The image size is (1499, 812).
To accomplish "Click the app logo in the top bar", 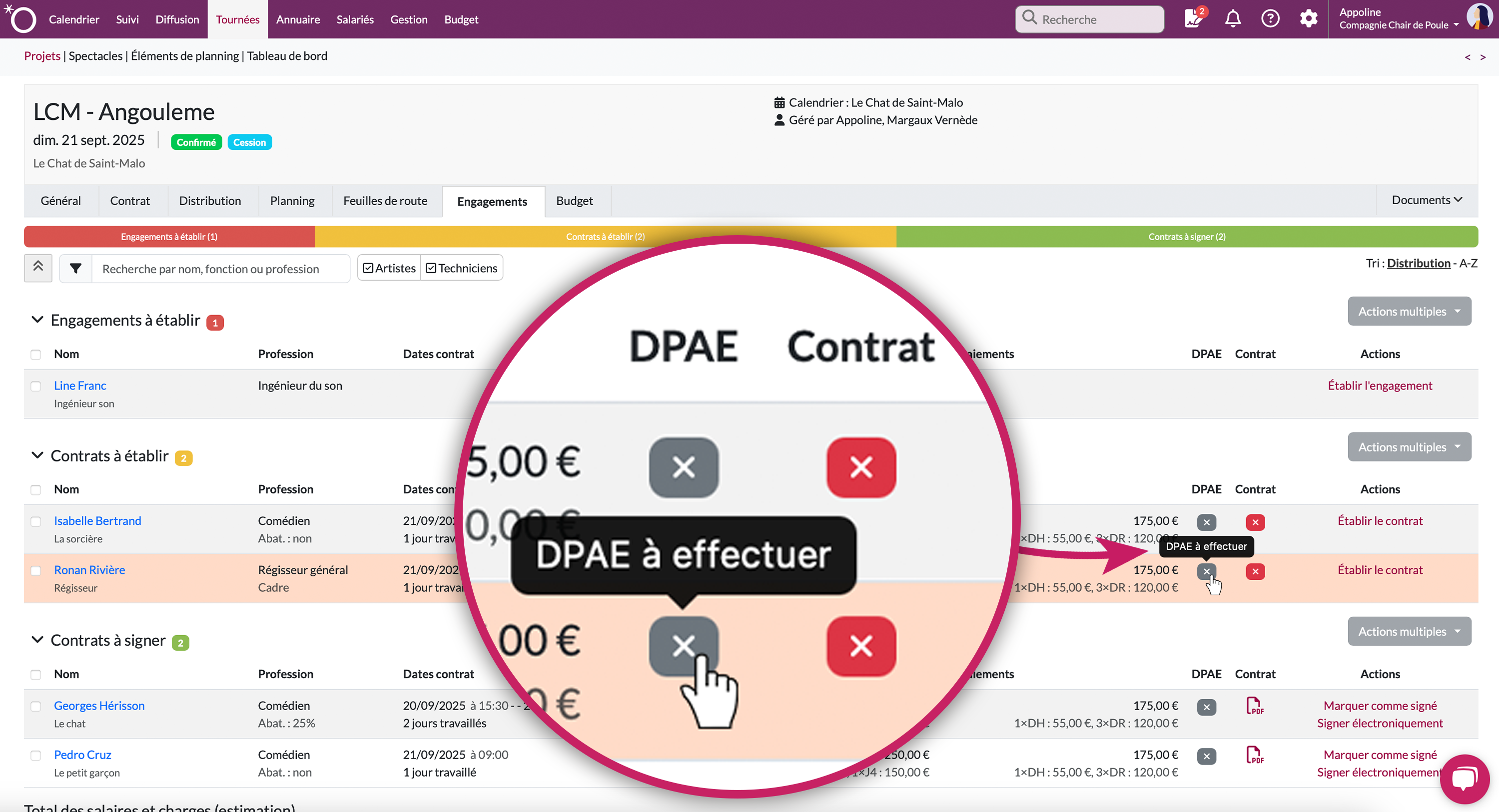I will [x=20, y=18].
